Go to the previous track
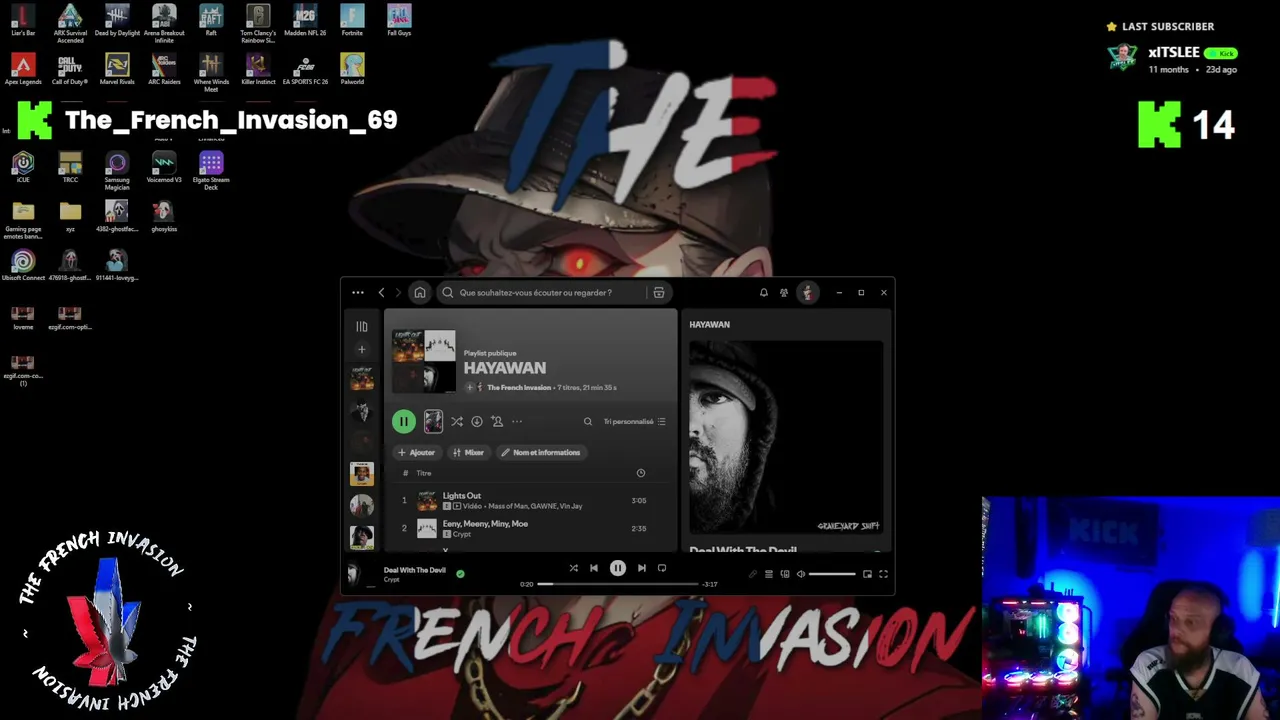 click(x=594, y=568)
